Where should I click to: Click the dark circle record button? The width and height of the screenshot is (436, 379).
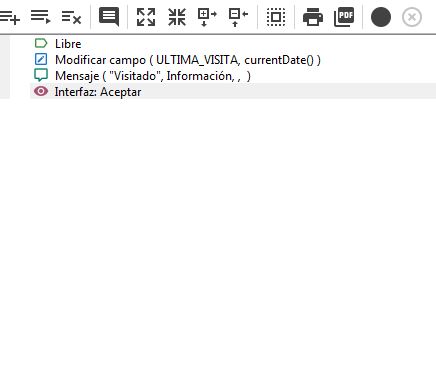point(381,17)
